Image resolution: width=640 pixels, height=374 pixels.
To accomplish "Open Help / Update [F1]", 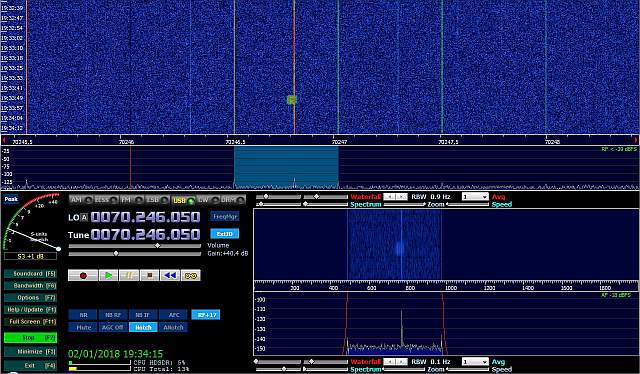I will (30, 309).
